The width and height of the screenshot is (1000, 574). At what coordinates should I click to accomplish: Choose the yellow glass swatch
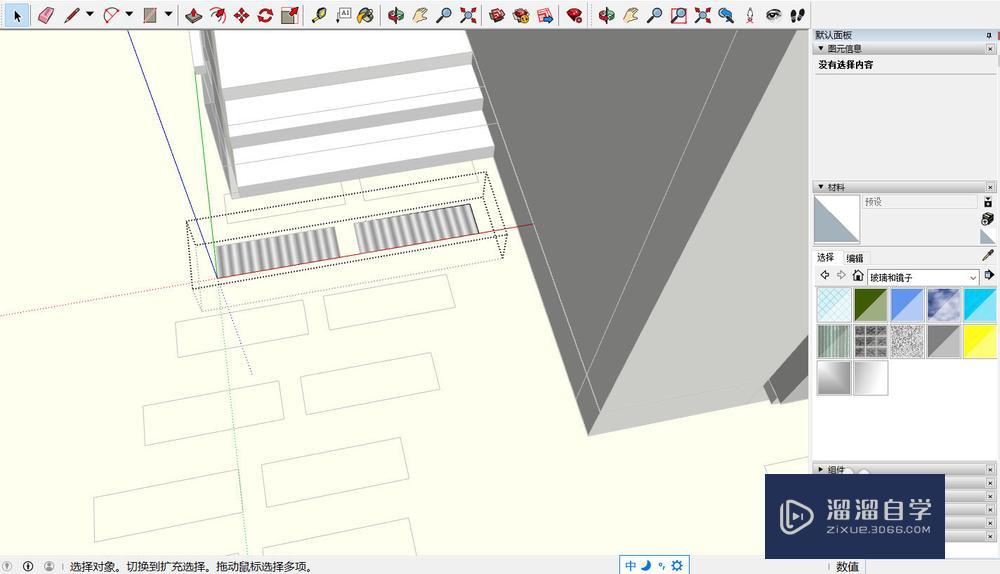pyautogui.click(x=980, y=341)
